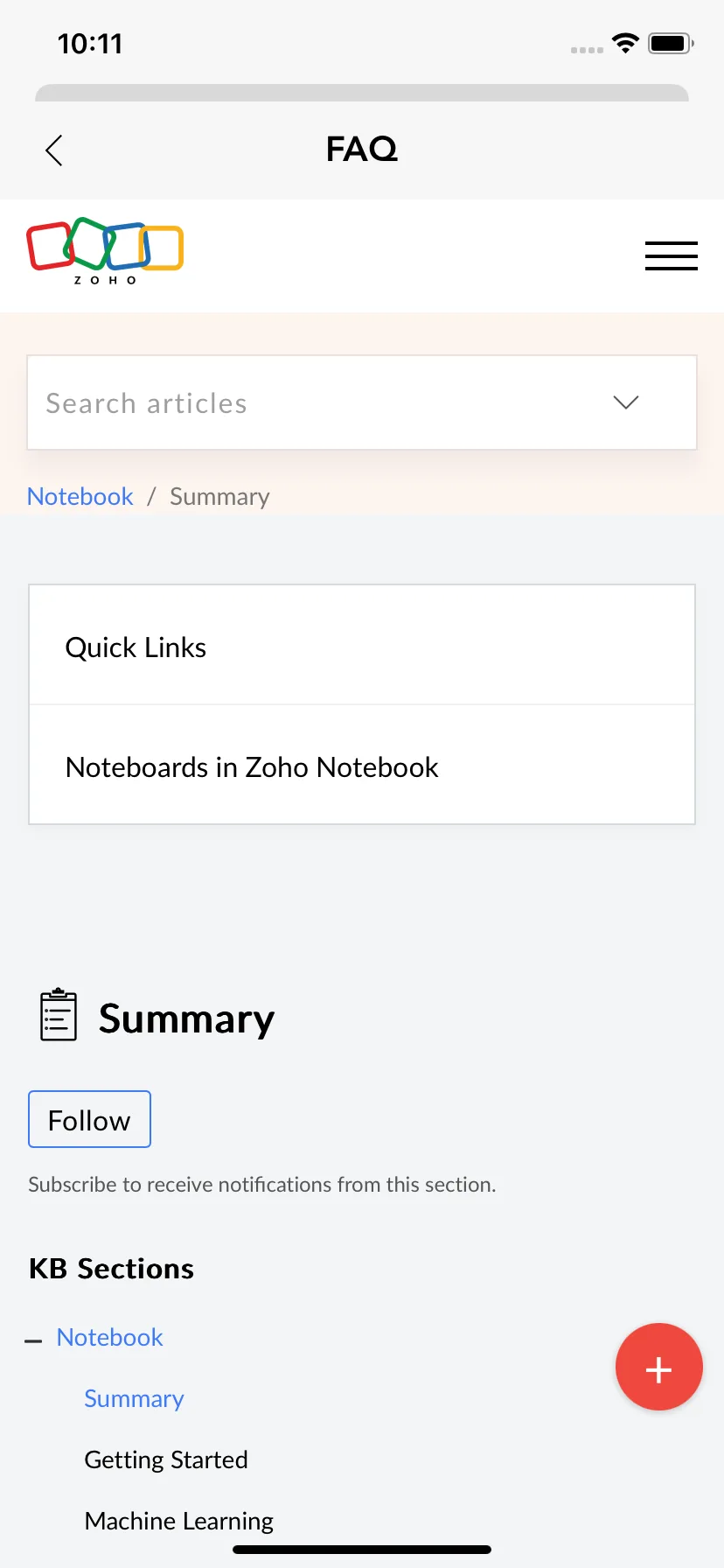
Task: Tap the back arrow in FAQ header
Action: pyautogui.click(x=54, y=150)
